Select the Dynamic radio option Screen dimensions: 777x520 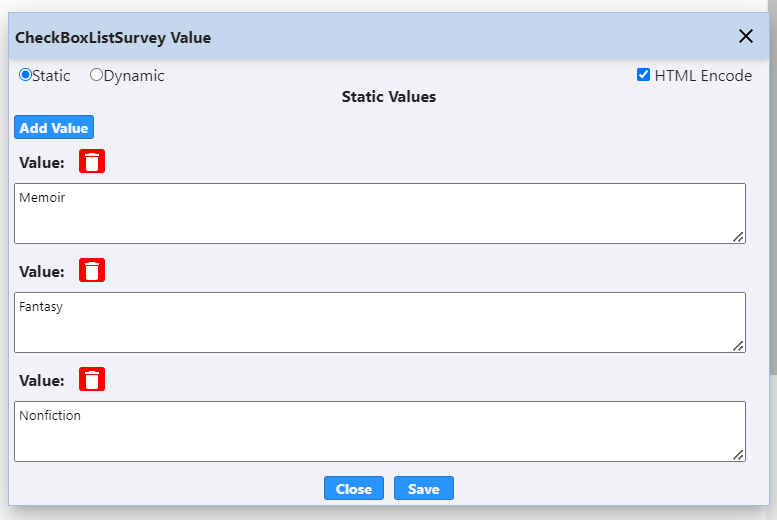(x=96, y=75)
